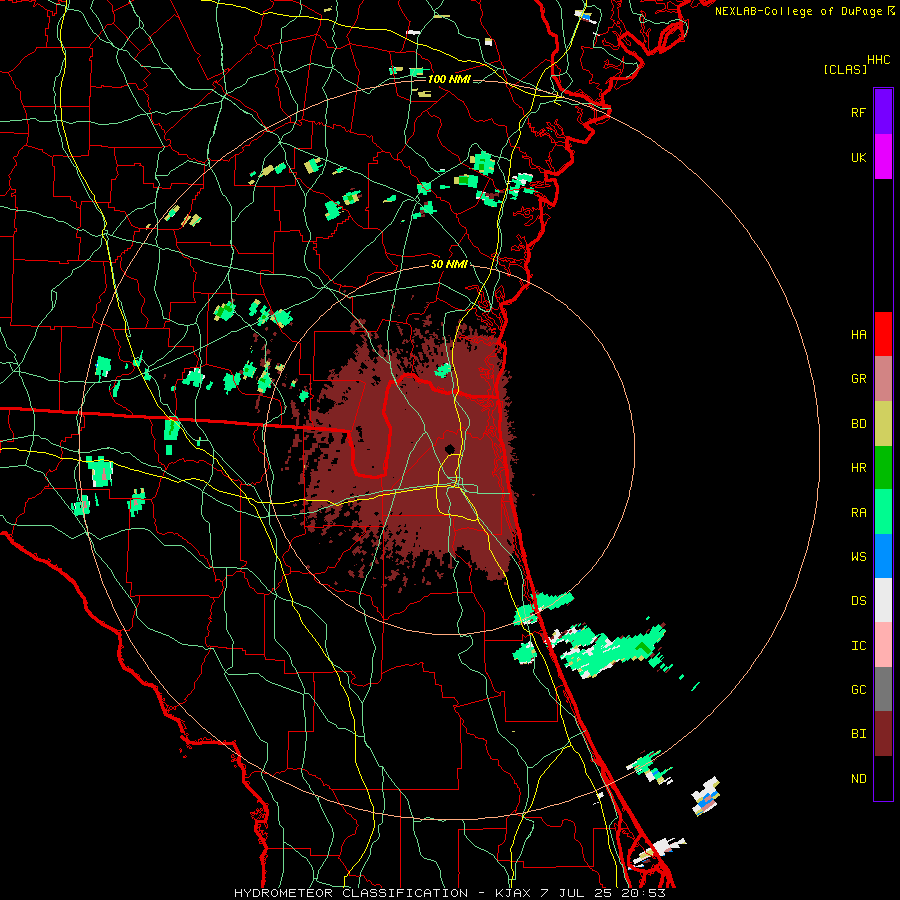Viewport: 900px width, 900px height.
Task: Click the '50 NMI' range ring label
Action: point(449,264)
